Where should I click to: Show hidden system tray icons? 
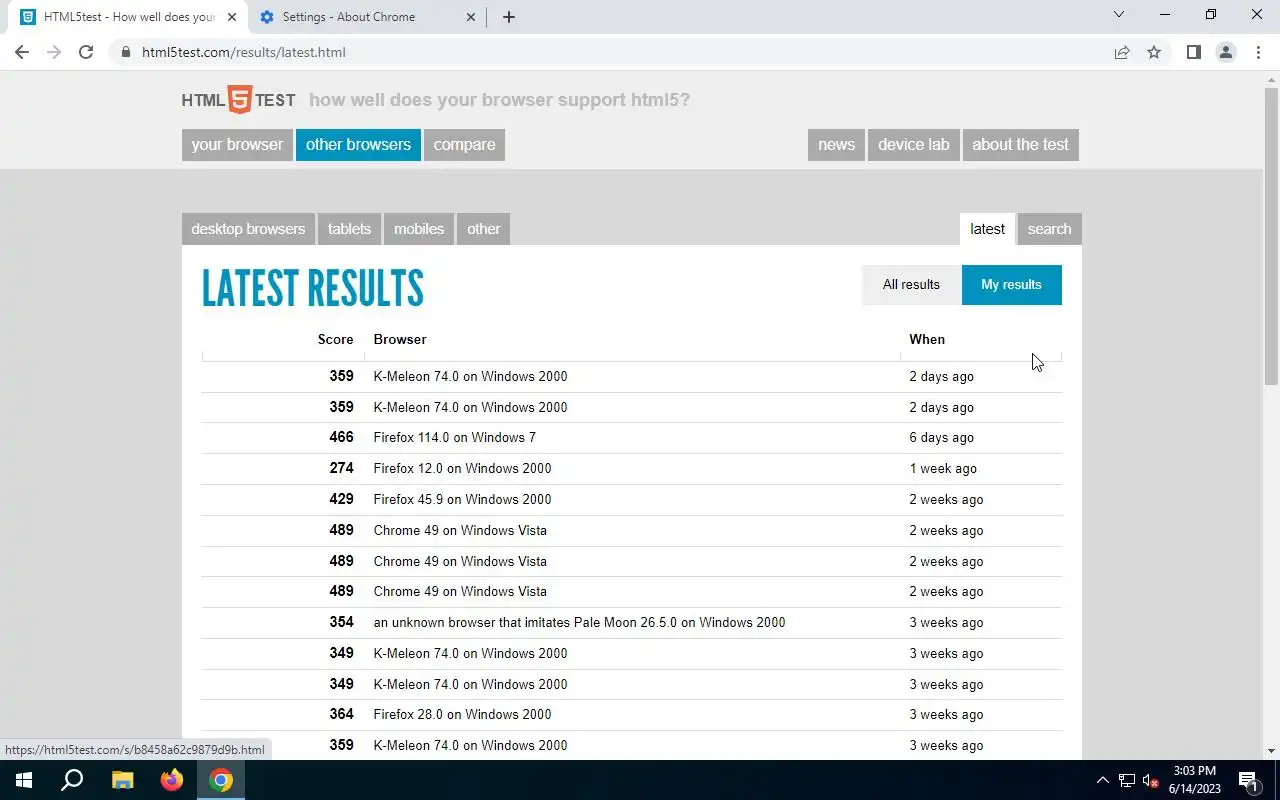[x=1103, y=780]
